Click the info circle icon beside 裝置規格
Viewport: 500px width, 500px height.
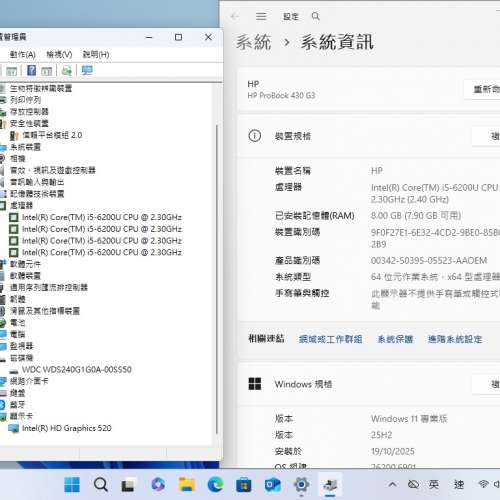click(x=255, y=136)
